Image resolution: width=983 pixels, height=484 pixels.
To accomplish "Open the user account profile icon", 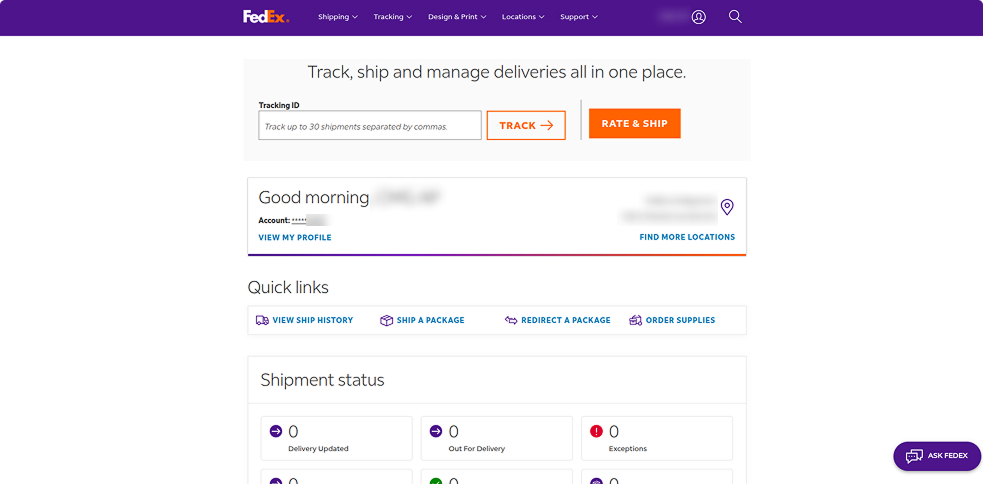I will 699,17.
